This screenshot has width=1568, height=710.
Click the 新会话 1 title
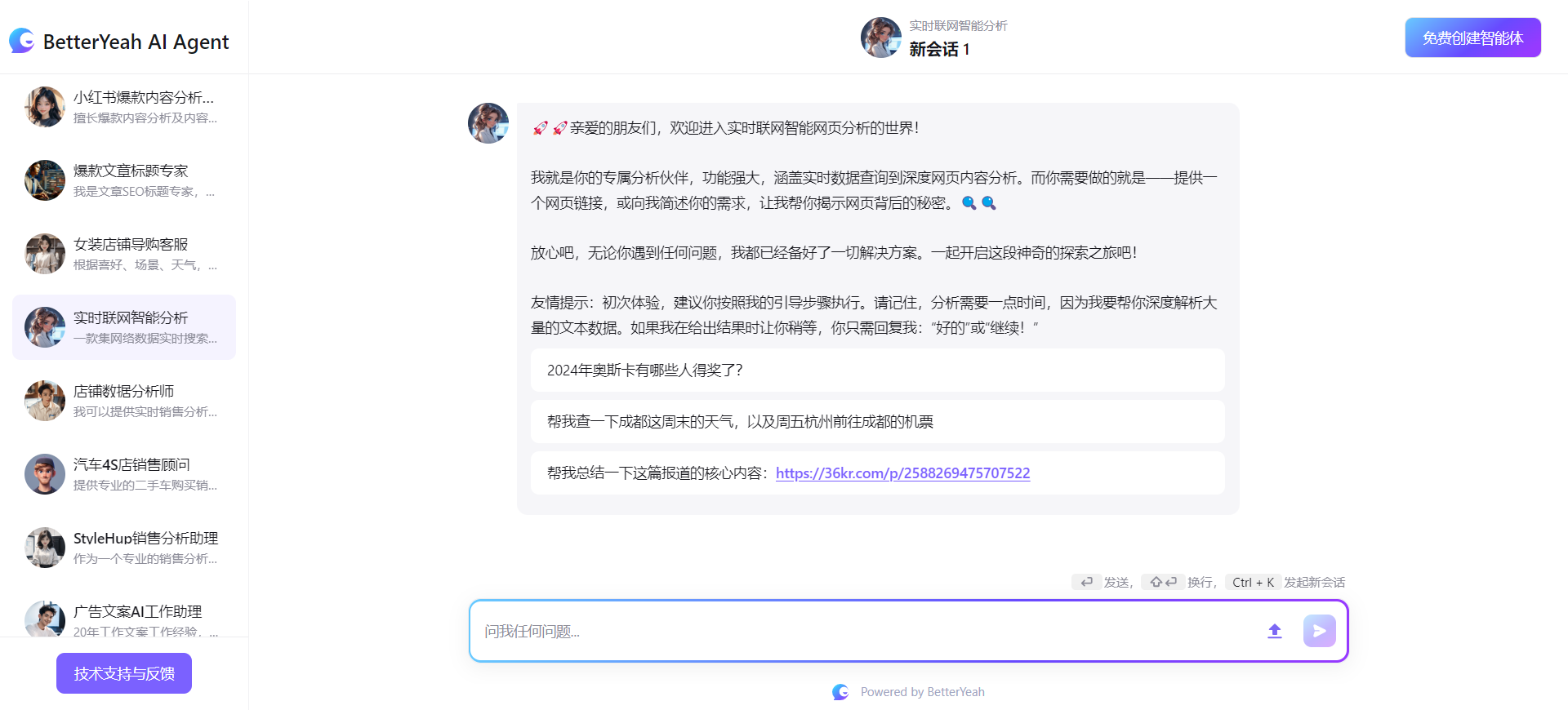point(939,49)
